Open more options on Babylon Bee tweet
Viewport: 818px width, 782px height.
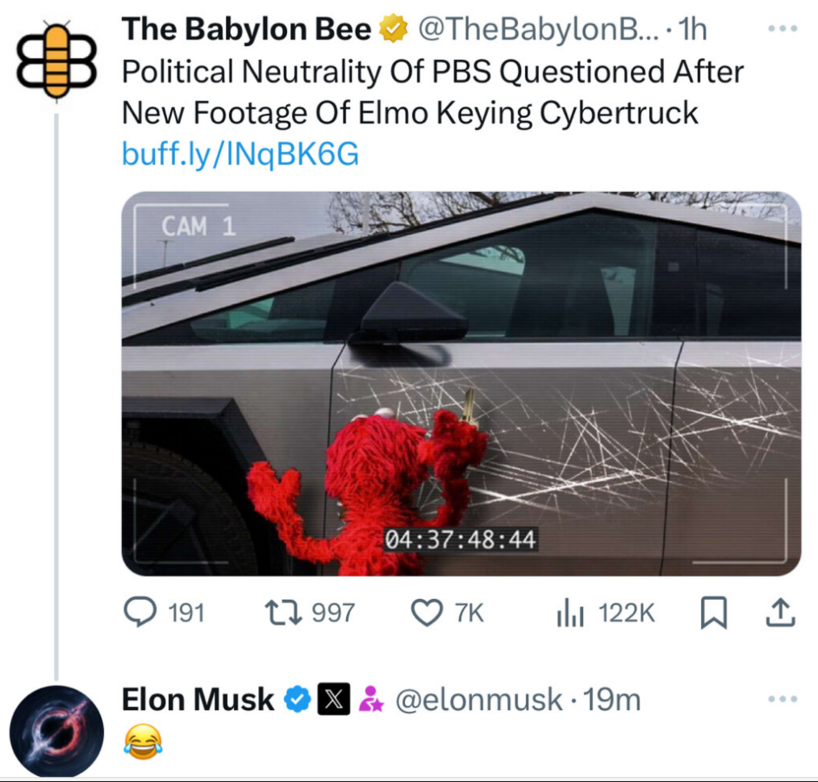coord(780,29)
